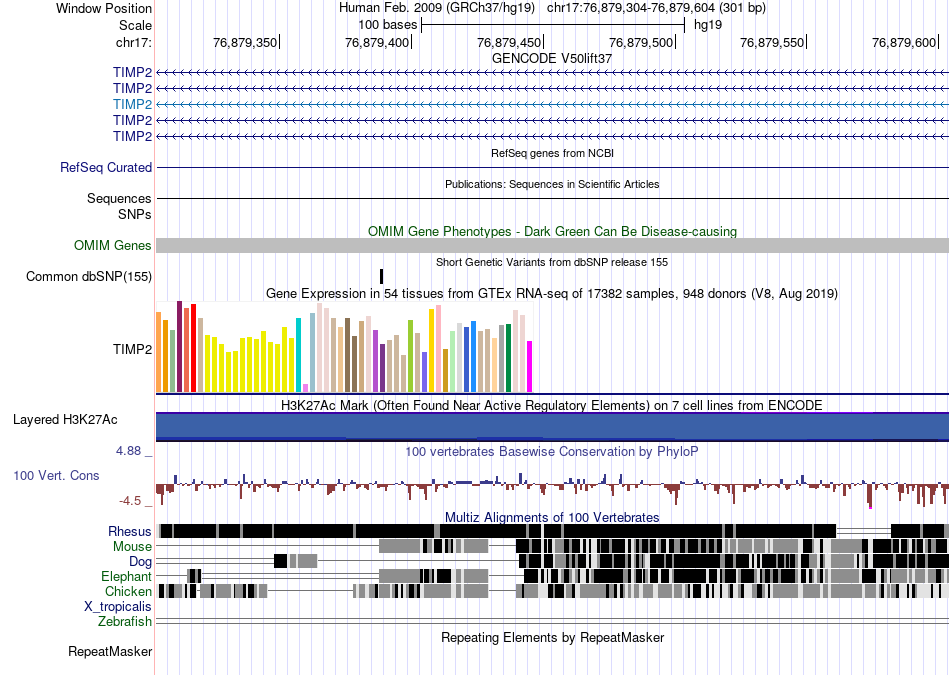Open the Gene Expression in 54 tissues GTEx title

[552, 294]
